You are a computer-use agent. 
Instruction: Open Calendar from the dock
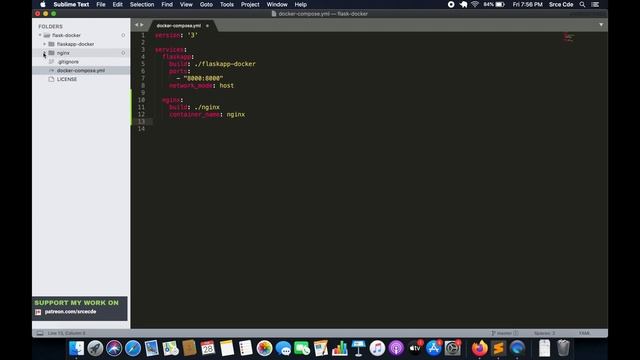pyautogui.click(x=208, y=348)
